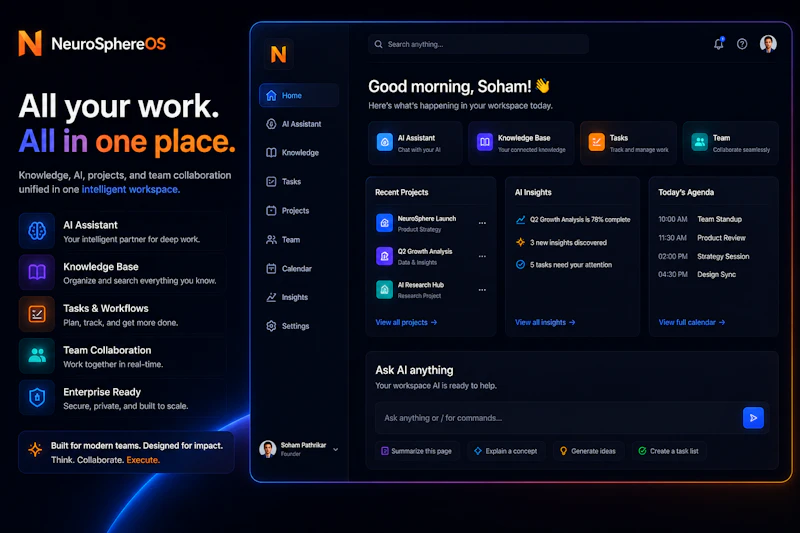The width and height of the screenshot is (800, 533).
Task: Open notifications bell
Action: tap(718, 44)
